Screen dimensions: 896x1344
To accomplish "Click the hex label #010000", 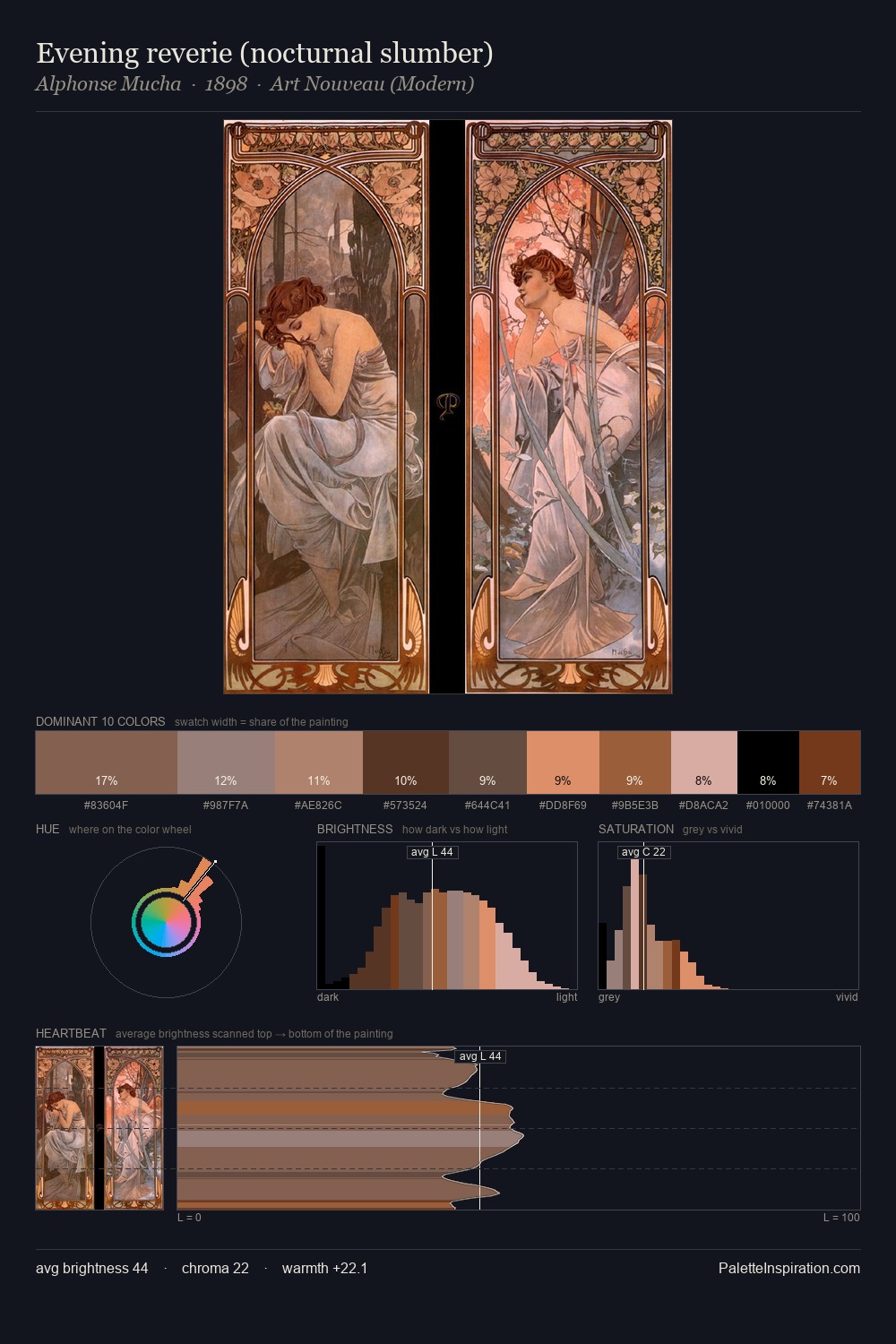I will (x=768, y=806).
